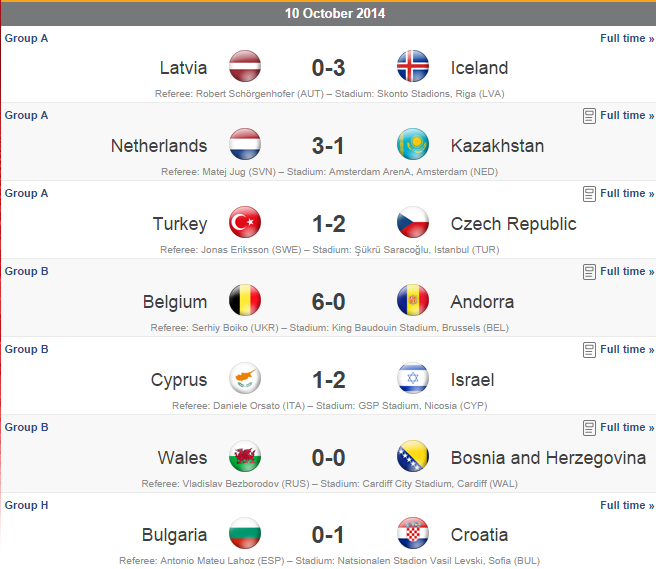Click the 10 October 2014 date header

click(x=335, y=14)
